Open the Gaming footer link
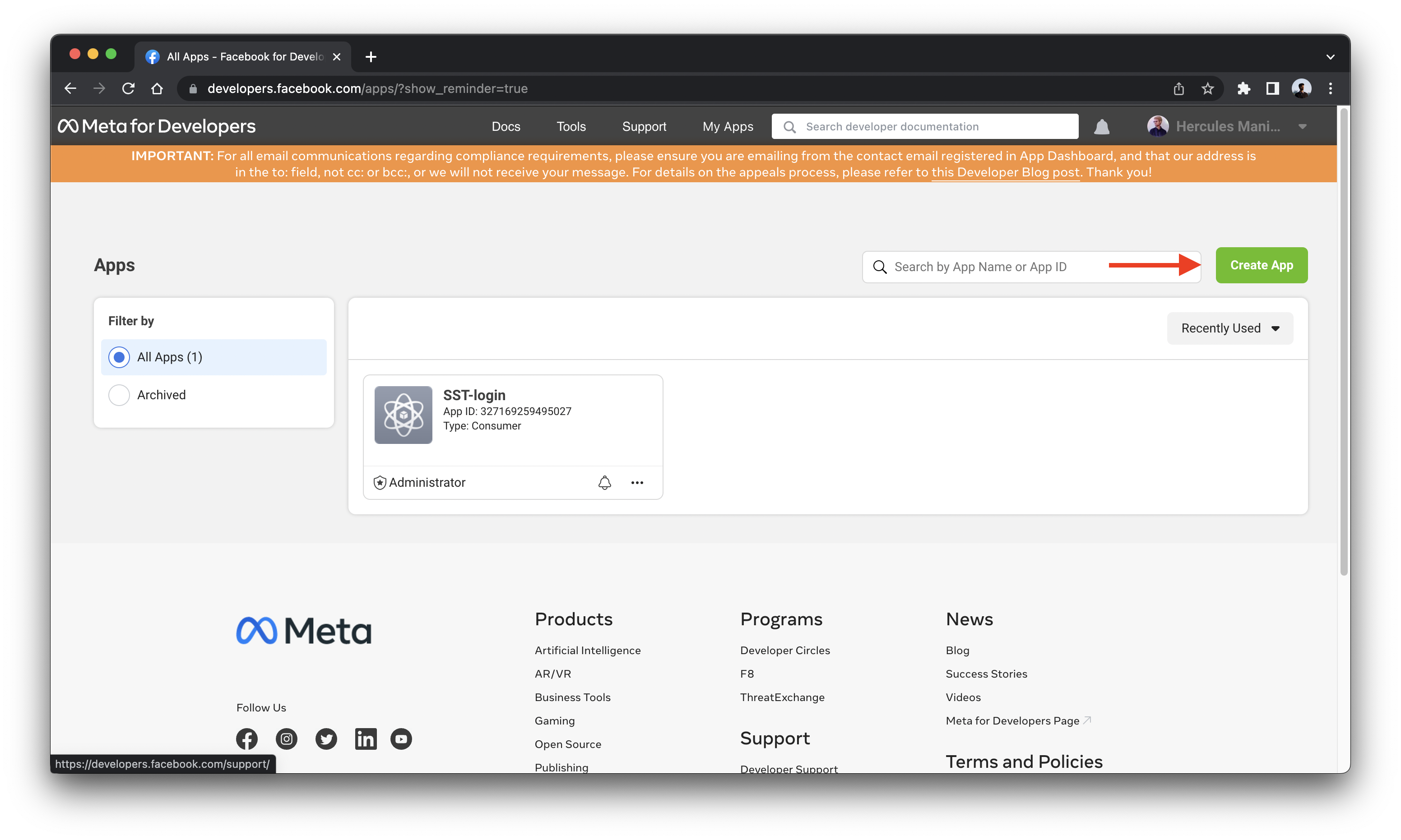This screenshot has height=840, width=1401. tap(554, 720)
